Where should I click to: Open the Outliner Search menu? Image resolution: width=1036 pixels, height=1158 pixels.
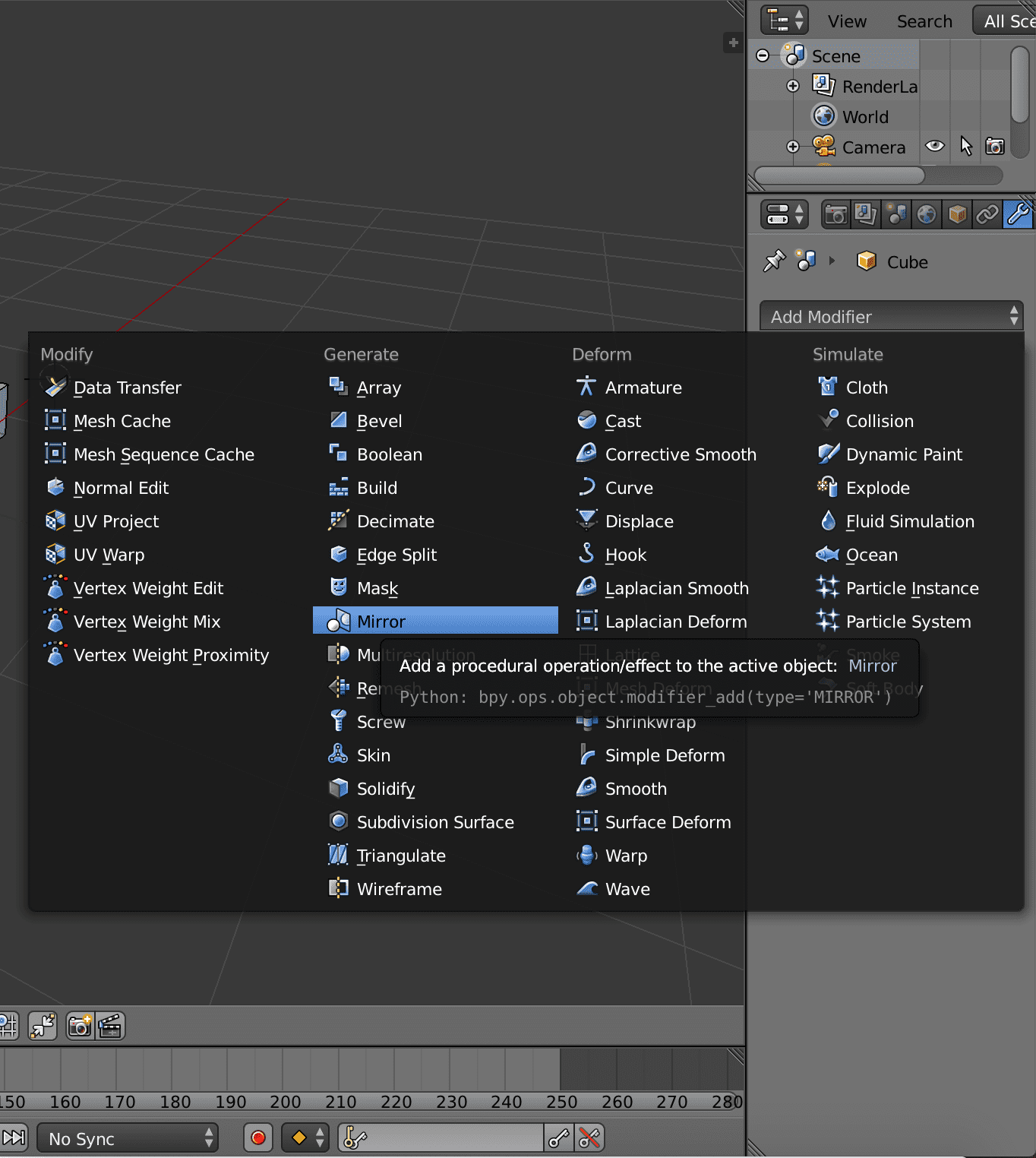point(924,21)
